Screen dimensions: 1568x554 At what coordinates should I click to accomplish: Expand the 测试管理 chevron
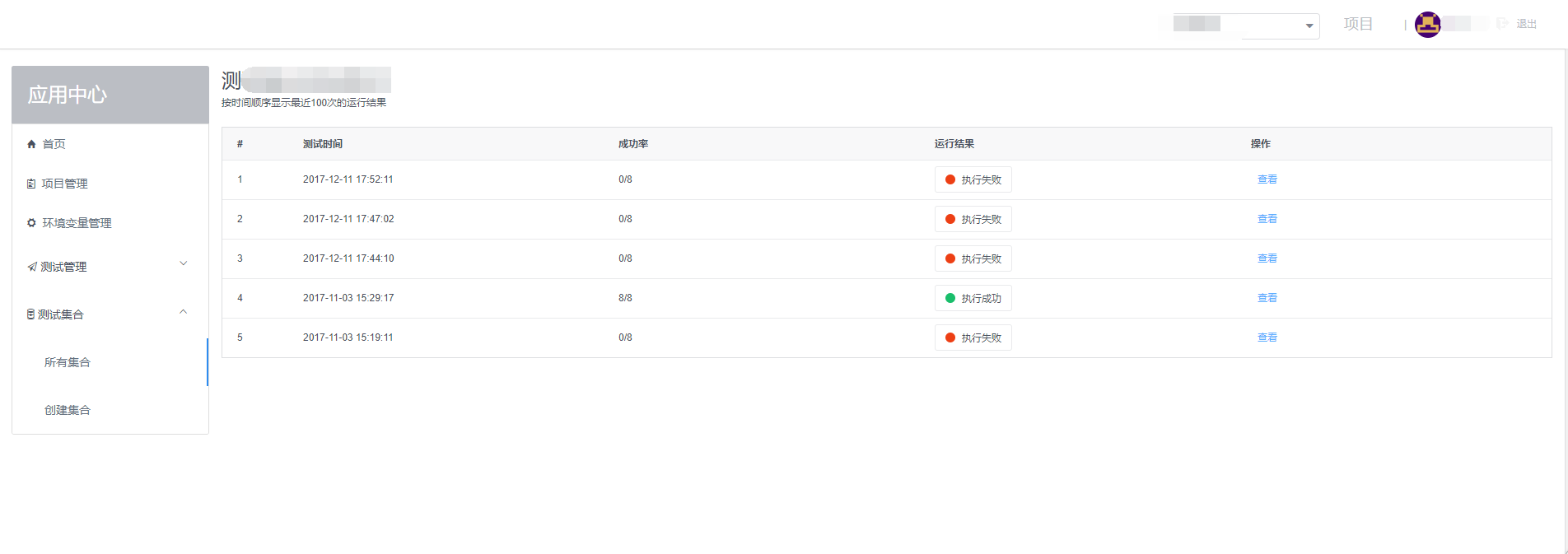click(184, 263)
